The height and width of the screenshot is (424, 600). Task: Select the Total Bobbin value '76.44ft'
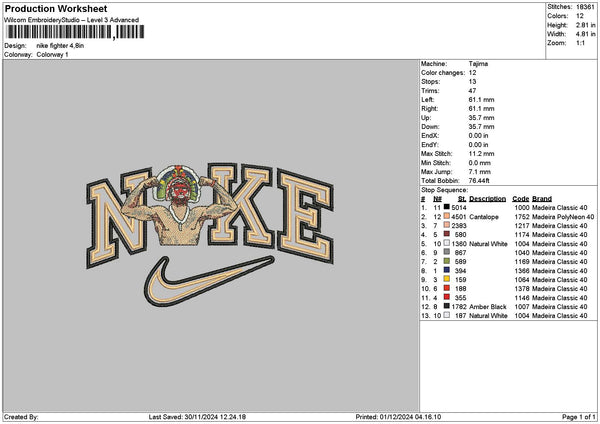coord(479,181)
